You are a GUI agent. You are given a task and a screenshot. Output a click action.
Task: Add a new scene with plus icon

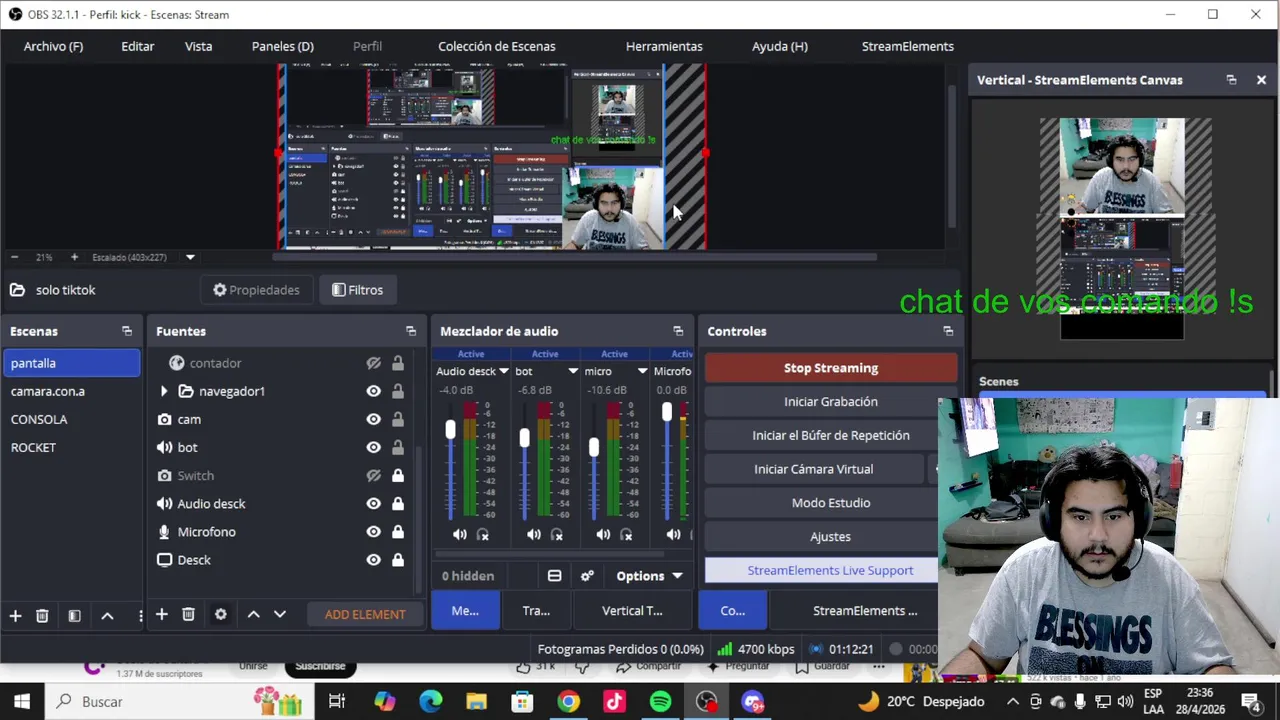[15, 616]
